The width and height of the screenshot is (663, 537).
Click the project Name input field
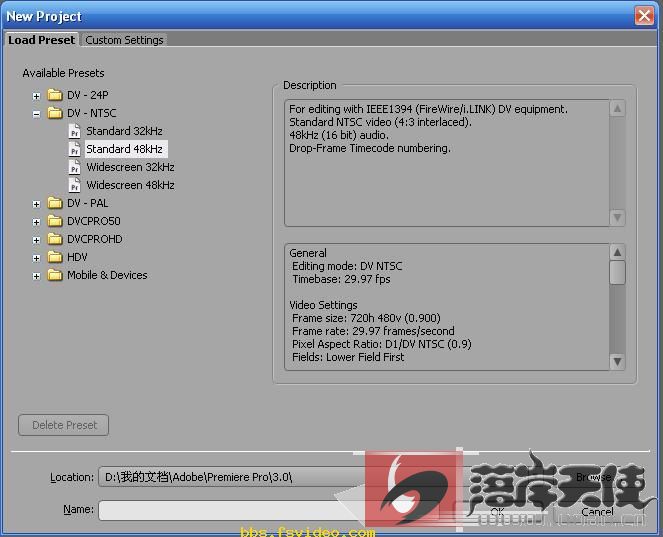click(271, 510)
